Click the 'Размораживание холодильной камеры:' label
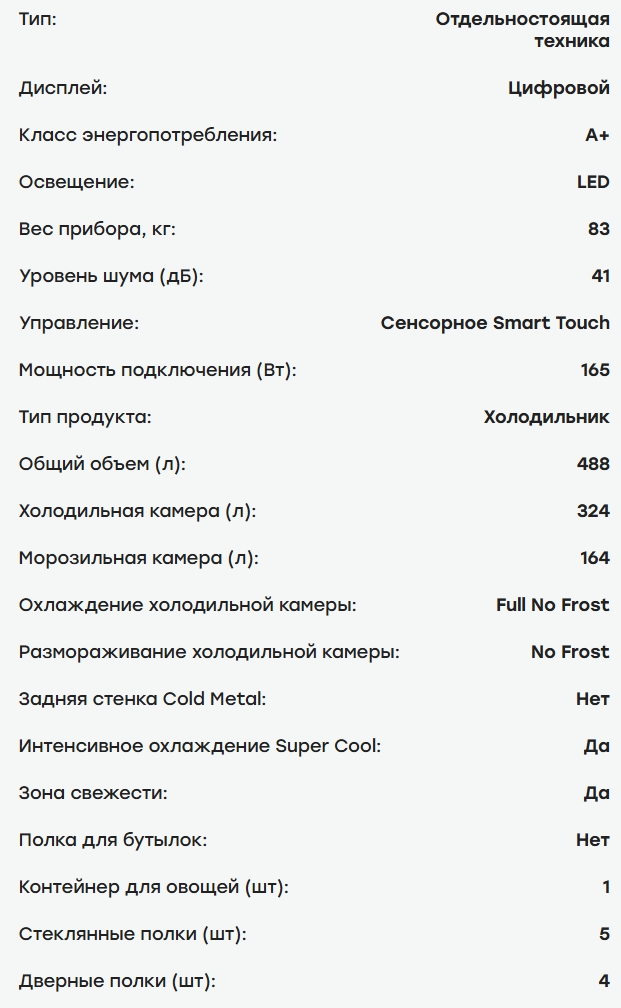This screenshot has width=621, height=1008. 209,652
